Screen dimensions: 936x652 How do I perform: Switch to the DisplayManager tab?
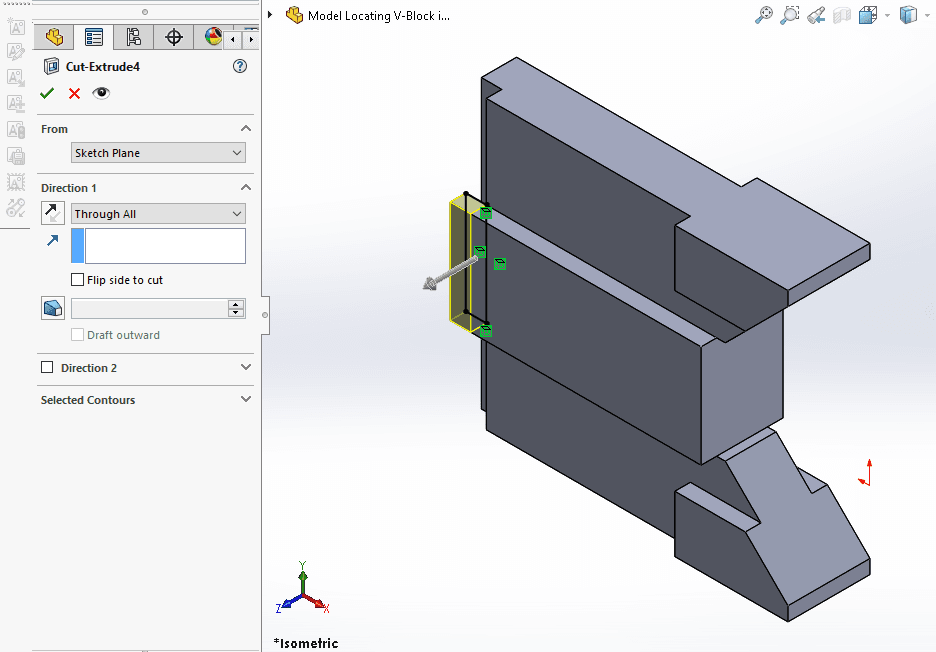point(213,36)
